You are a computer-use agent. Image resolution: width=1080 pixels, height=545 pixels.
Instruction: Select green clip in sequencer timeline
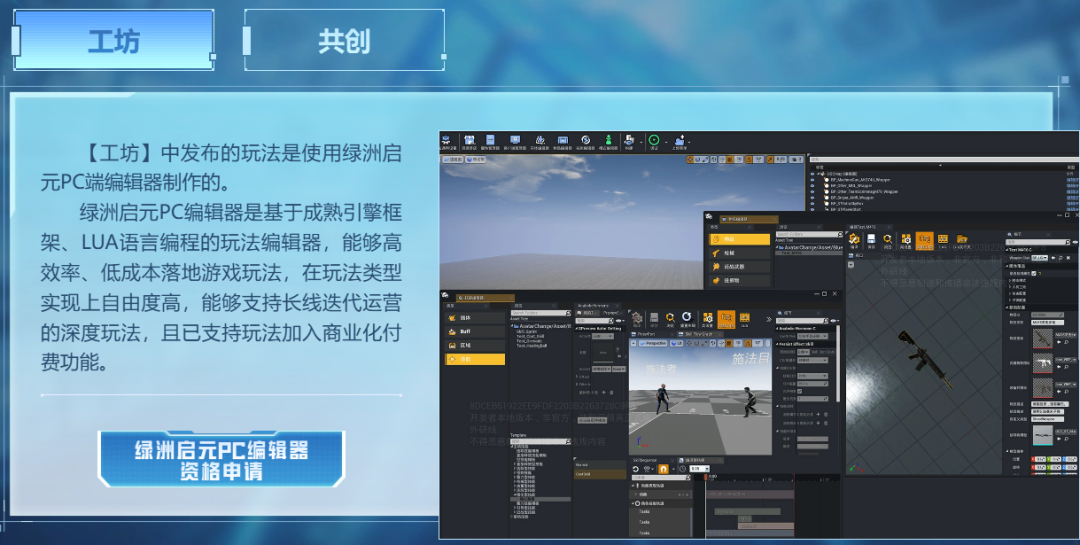(747, 512)
